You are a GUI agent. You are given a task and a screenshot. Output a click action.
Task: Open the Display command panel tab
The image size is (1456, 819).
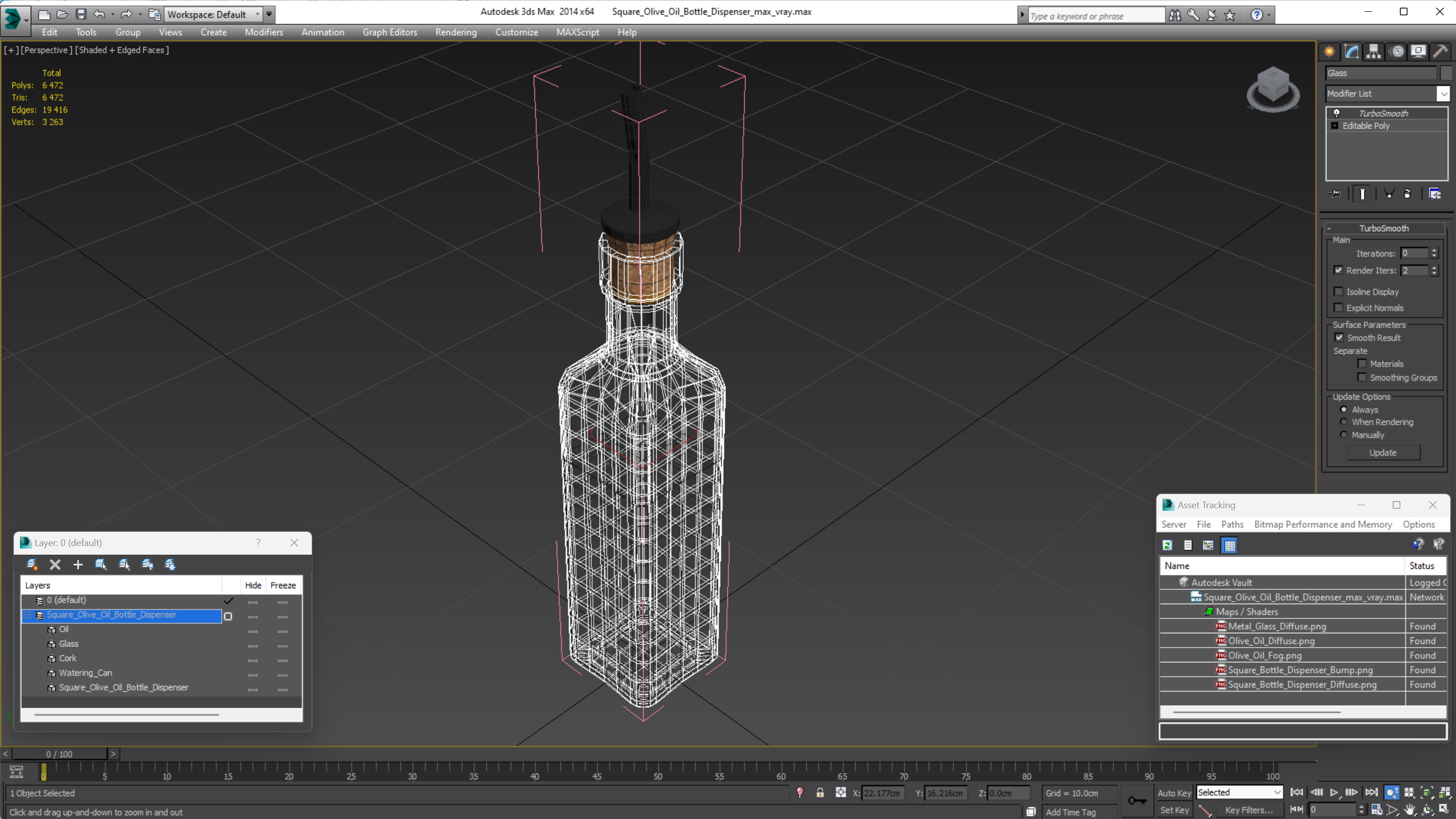click(x=1418, y=52)
